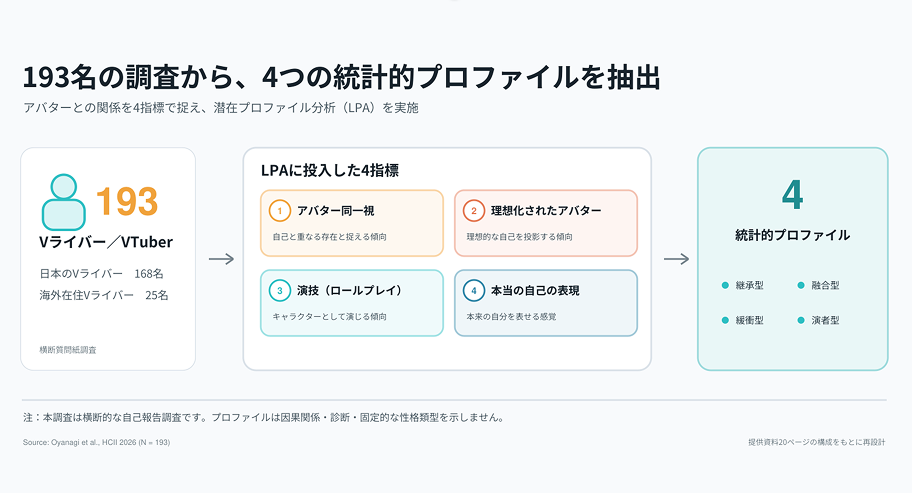Click the blue circled number 4 icon
Screen dimensions: 912x493
tap(473, 290)
